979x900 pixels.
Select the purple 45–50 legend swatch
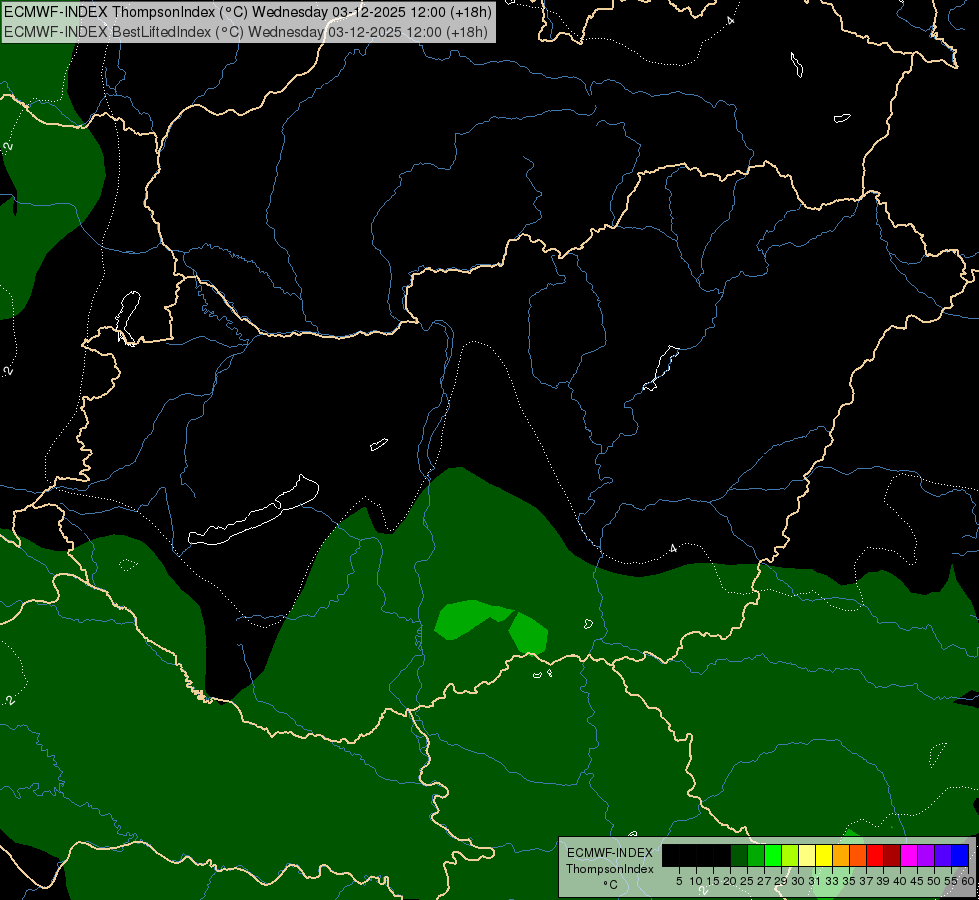coord(926,855)
